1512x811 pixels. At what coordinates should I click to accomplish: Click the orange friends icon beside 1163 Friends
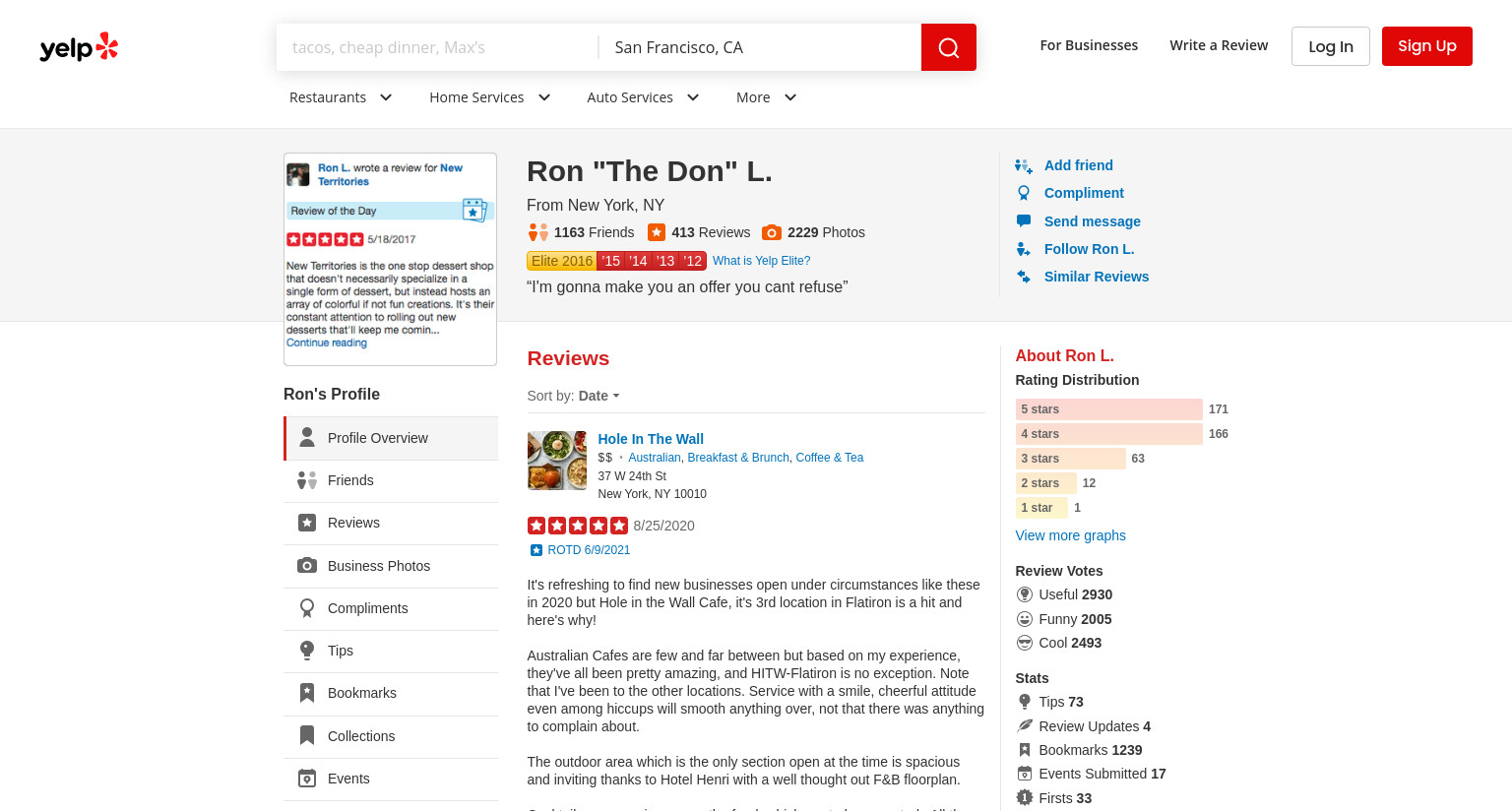(538, 232)
